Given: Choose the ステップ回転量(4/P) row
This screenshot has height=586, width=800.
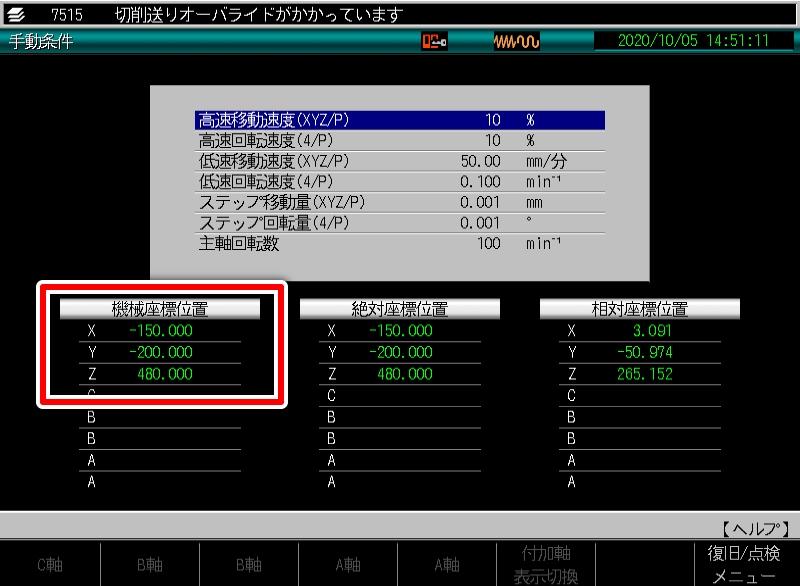Looking at the screenshot, I should 400,223.
